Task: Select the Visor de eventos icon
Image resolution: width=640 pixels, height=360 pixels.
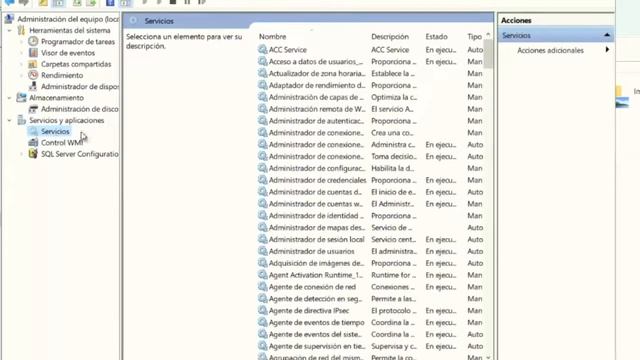Action: (x=33, y=53)
